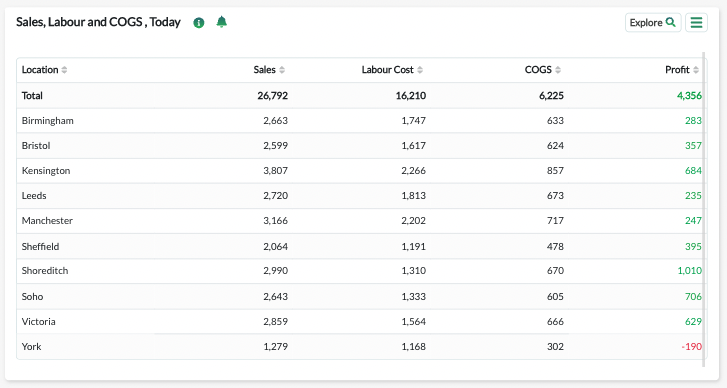Viewport: 727px width, 388px height.
Task: Sort by COGS column arrows
Action: coord(558,70)
